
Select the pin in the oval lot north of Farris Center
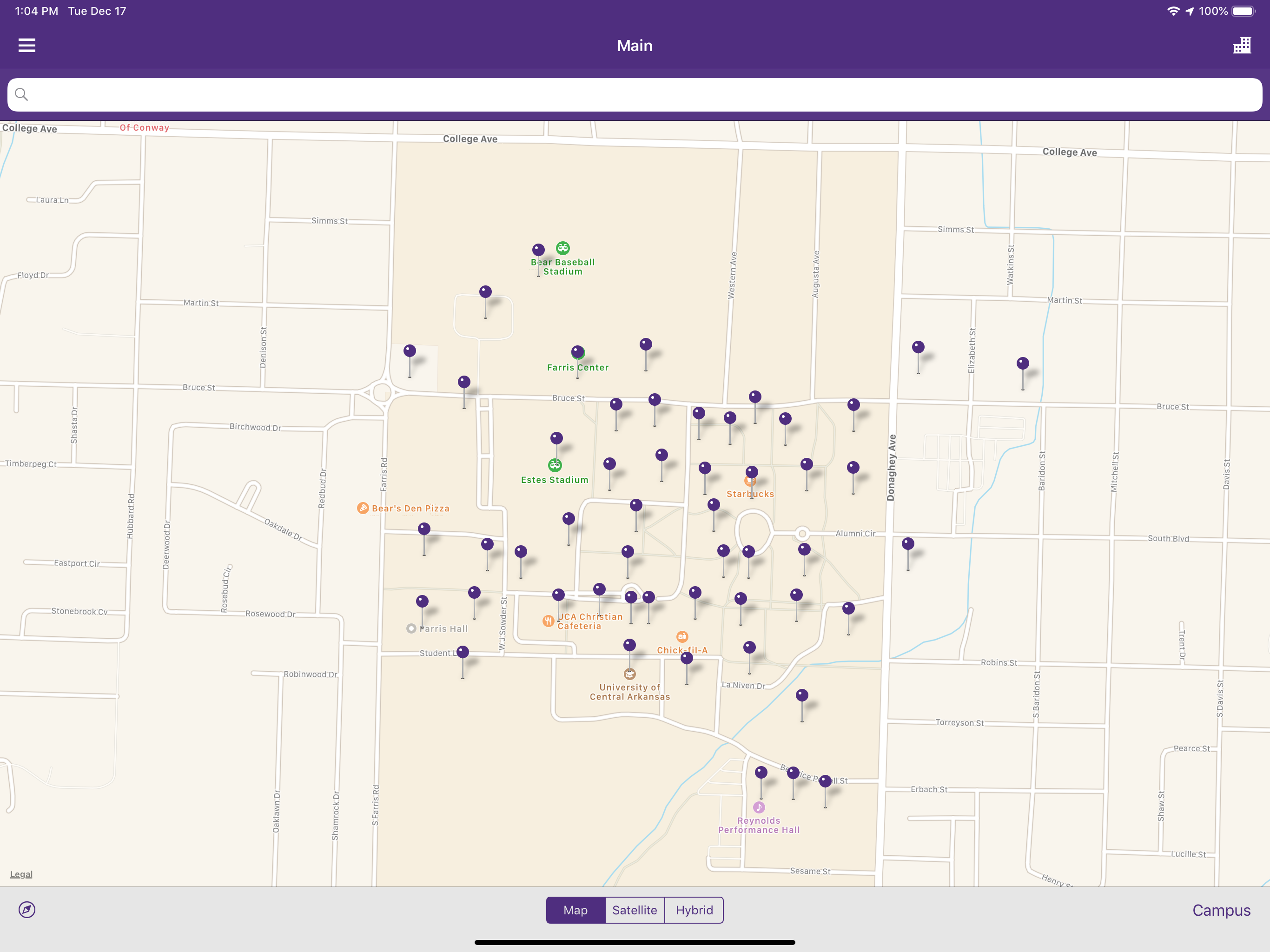pos(486,292)
